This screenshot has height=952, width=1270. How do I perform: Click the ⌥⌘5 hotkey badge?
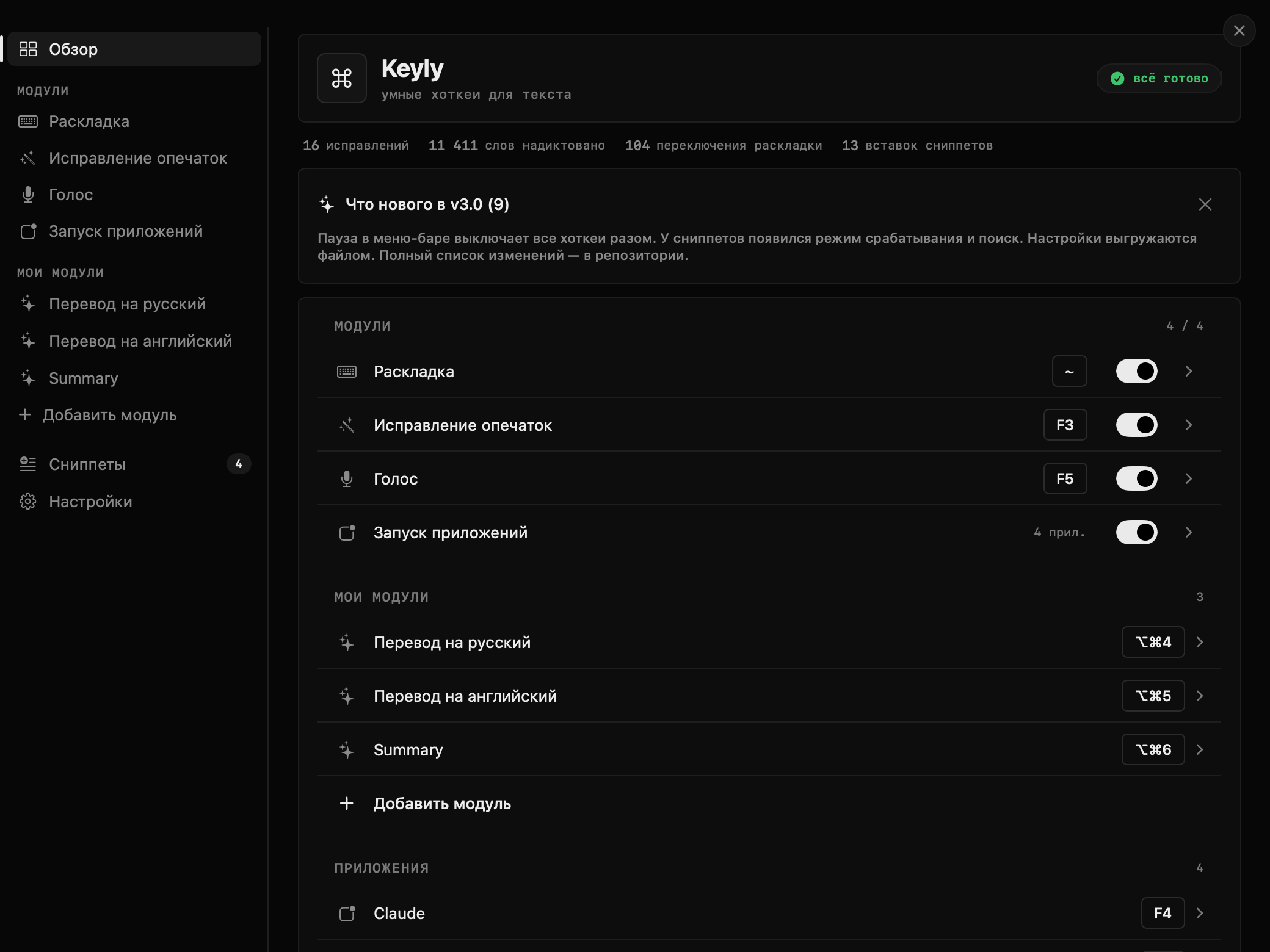click(1153, 696)
